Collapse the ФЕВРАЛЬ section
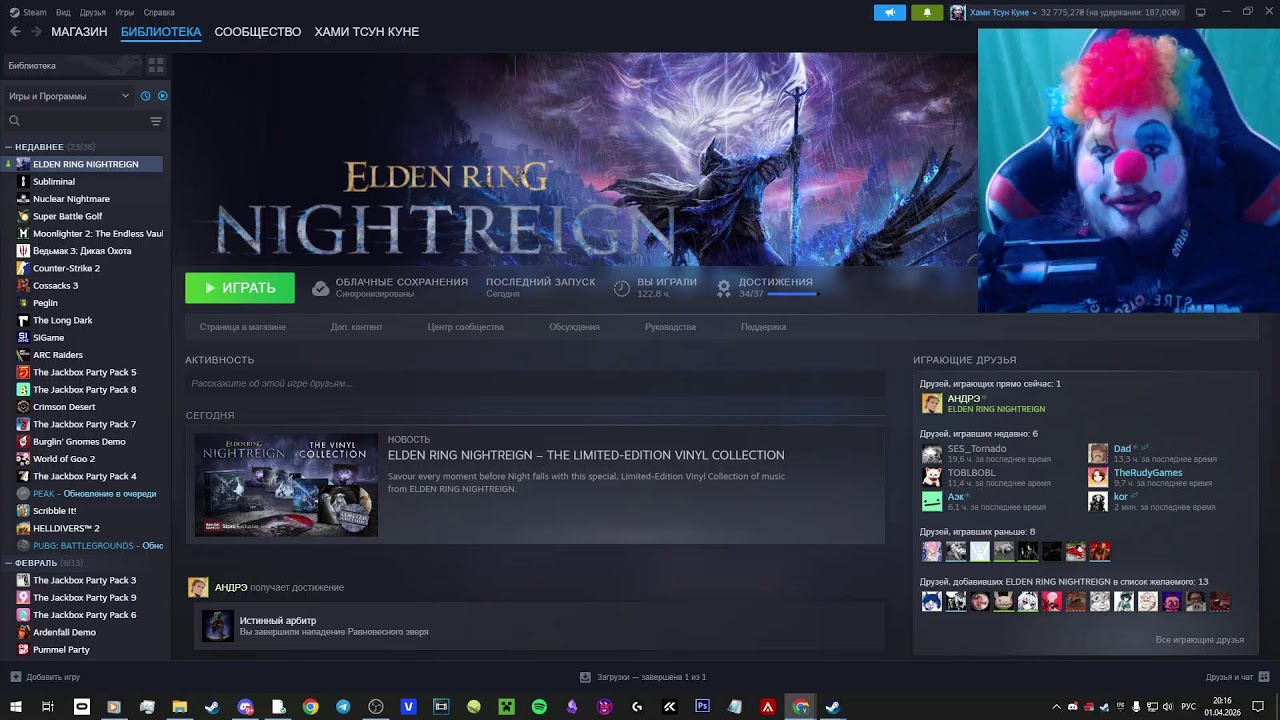The image size is (1280, 720). click(9, 563)
